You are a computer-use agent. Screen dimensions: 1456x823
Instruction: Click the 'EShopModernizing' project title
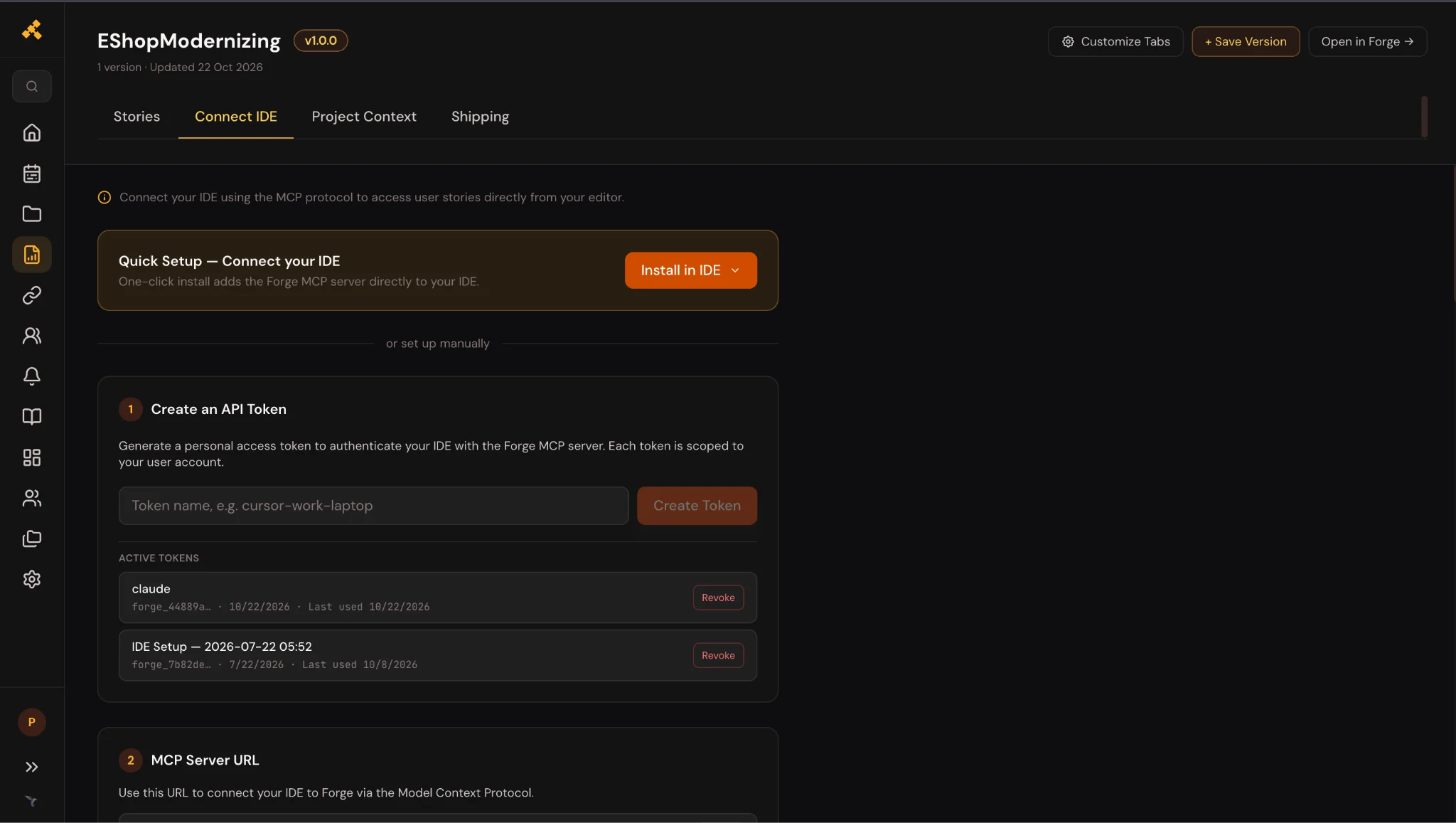coord(189,41)
